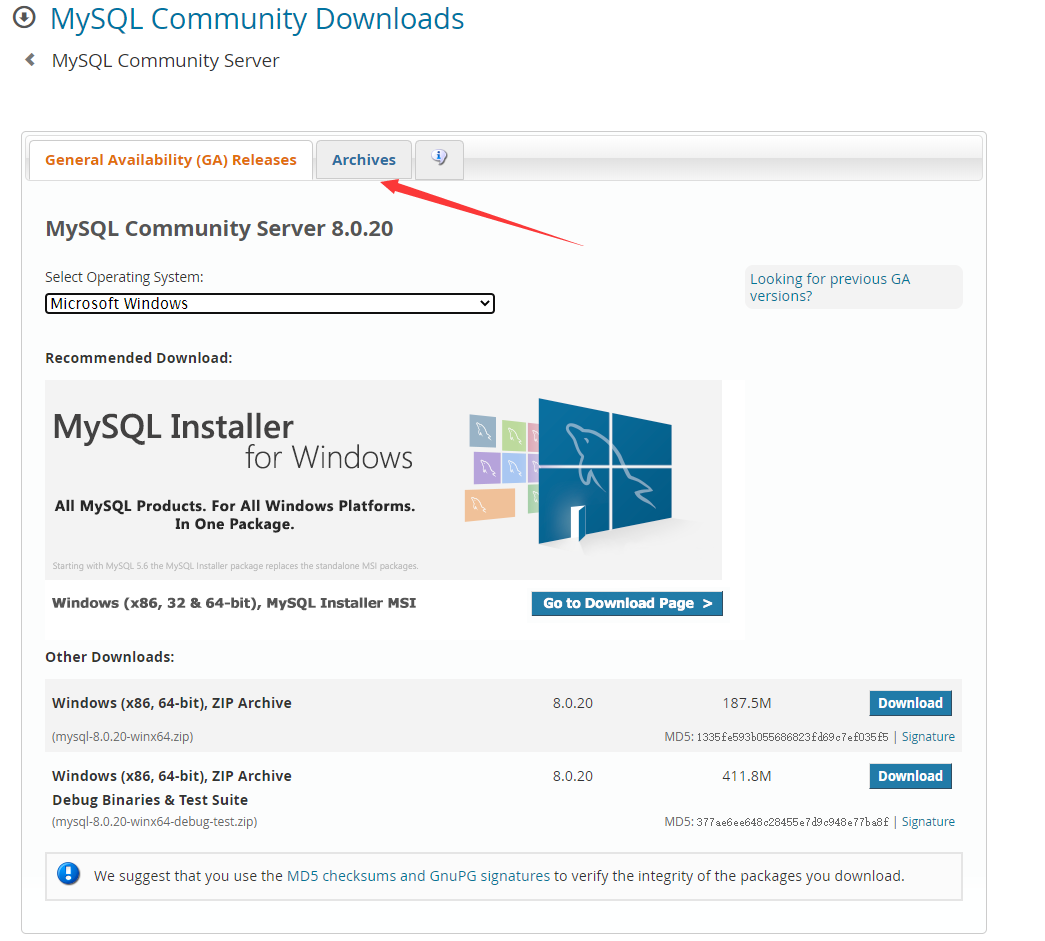This screenshot has width=1045, height=941.
Task: Click the download circle icon beside page title
Action: 24,17
